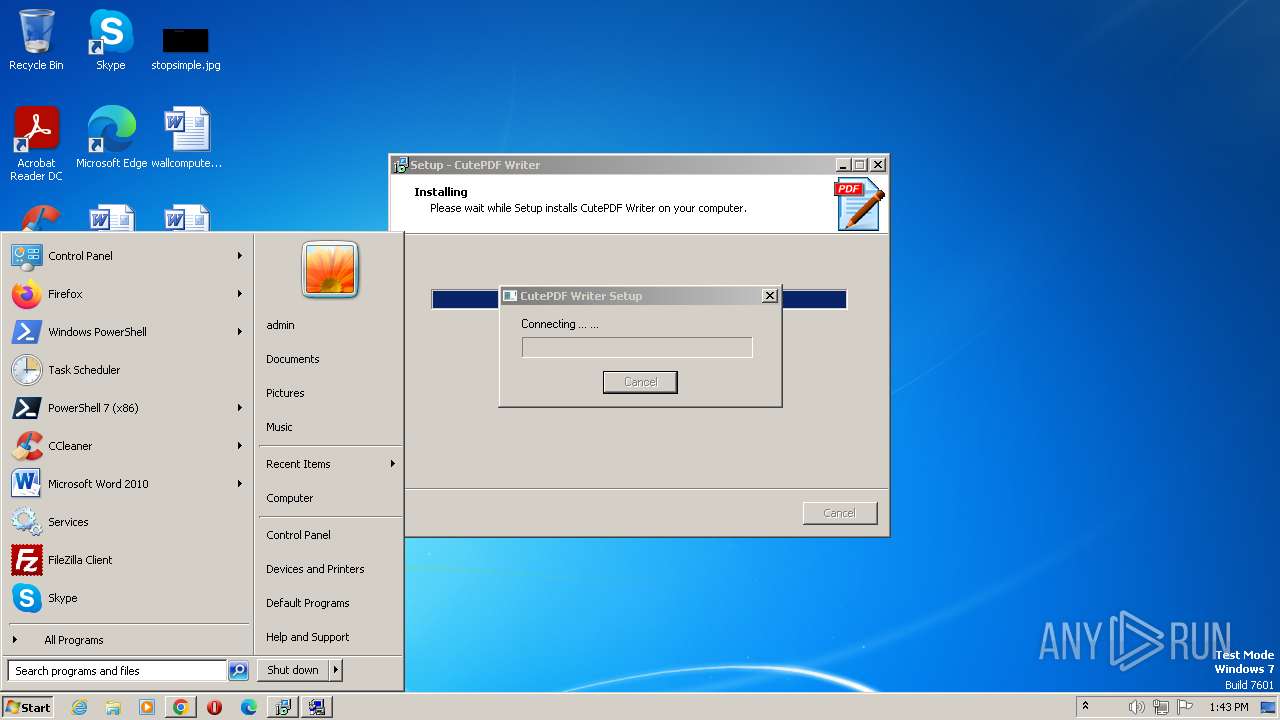Open the volume speaker tray icon
This screenshot has width=1280, height=720.
pos(1136,707)
